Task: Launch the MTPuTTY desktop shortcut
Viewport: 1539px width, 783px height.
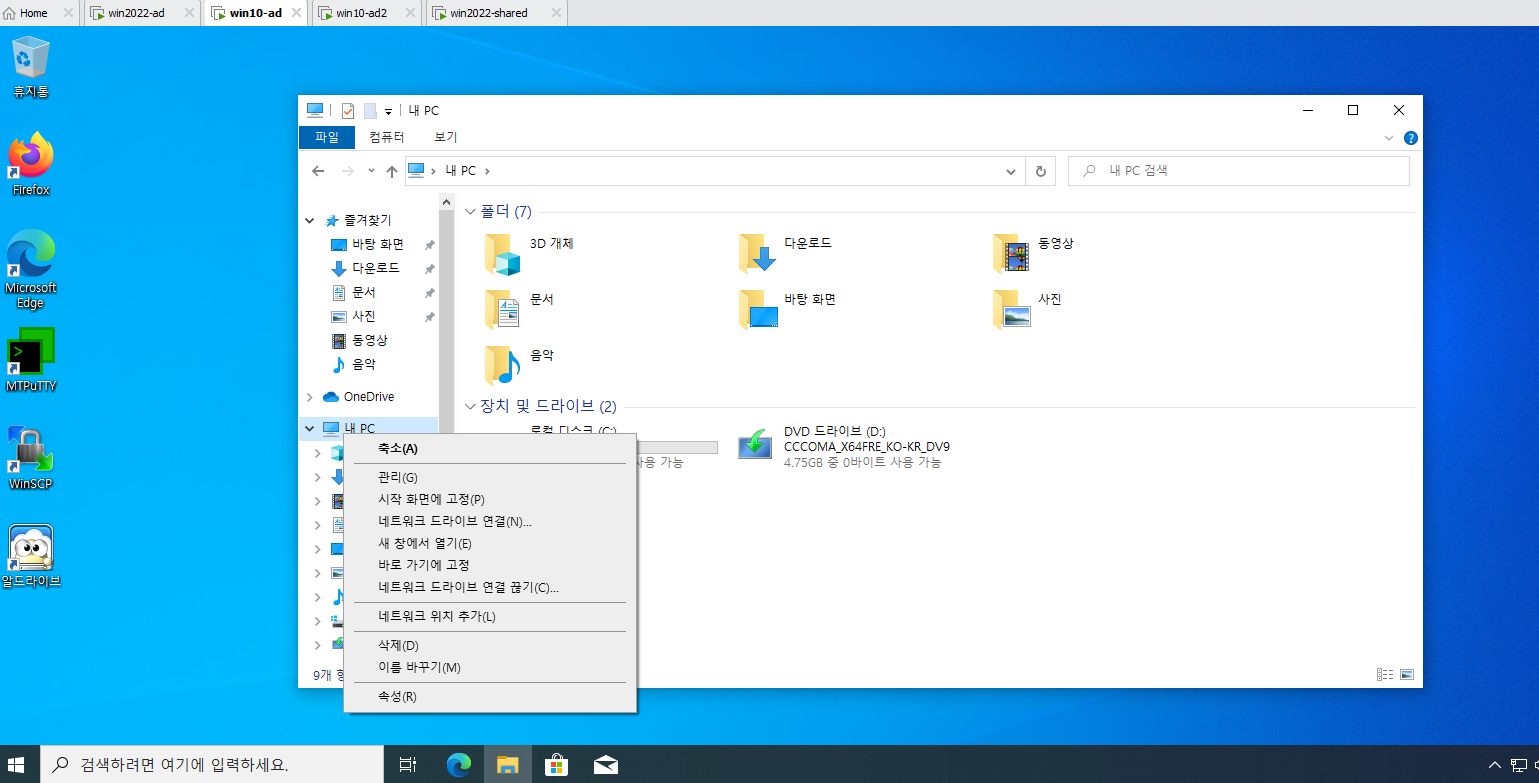Action: pyautogui.click(x=30, y=360)
